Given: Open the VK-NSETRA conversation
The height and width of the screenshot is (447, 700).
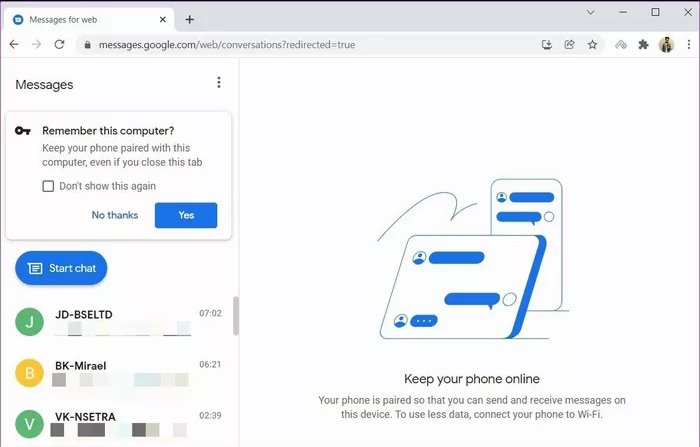Looking at the screenshot, I should click(118, 424).
